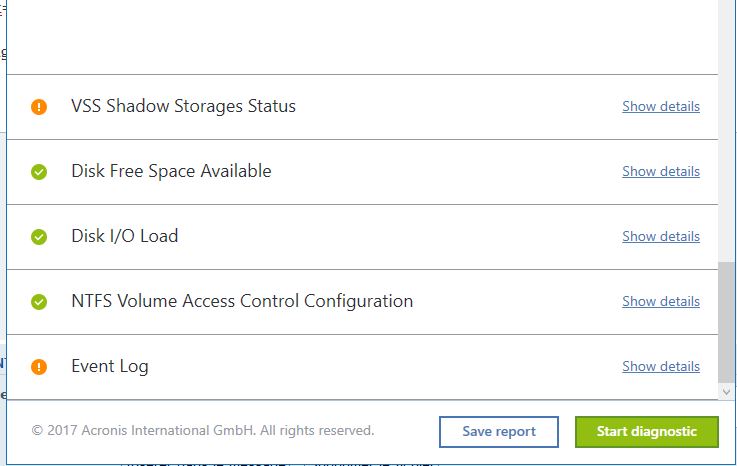Click the Event Log warning icon
The image size is (737, 466).
(x=39, y=367)
